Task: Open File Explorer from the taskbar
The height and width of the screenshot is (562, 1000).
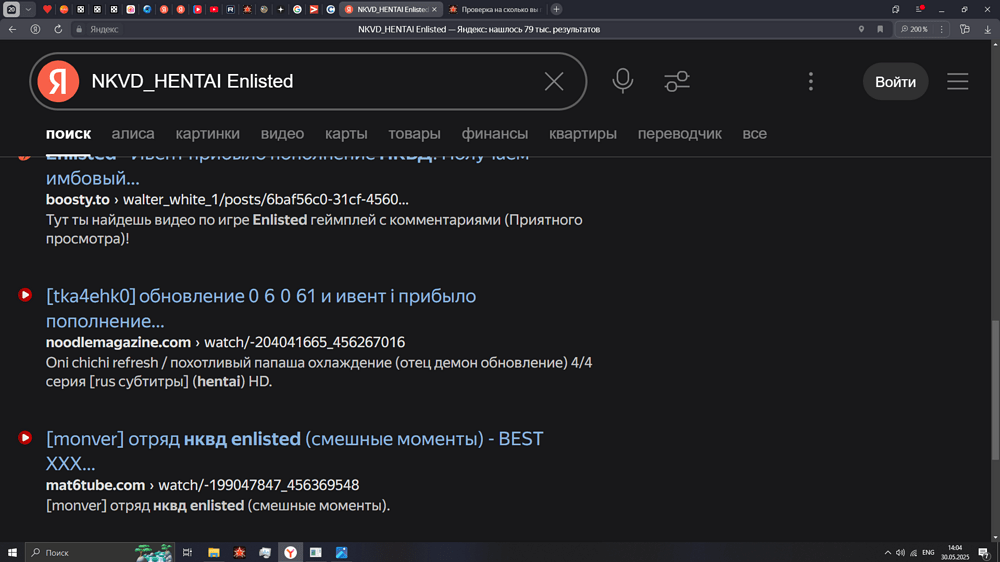Action: tap(214, 552)
